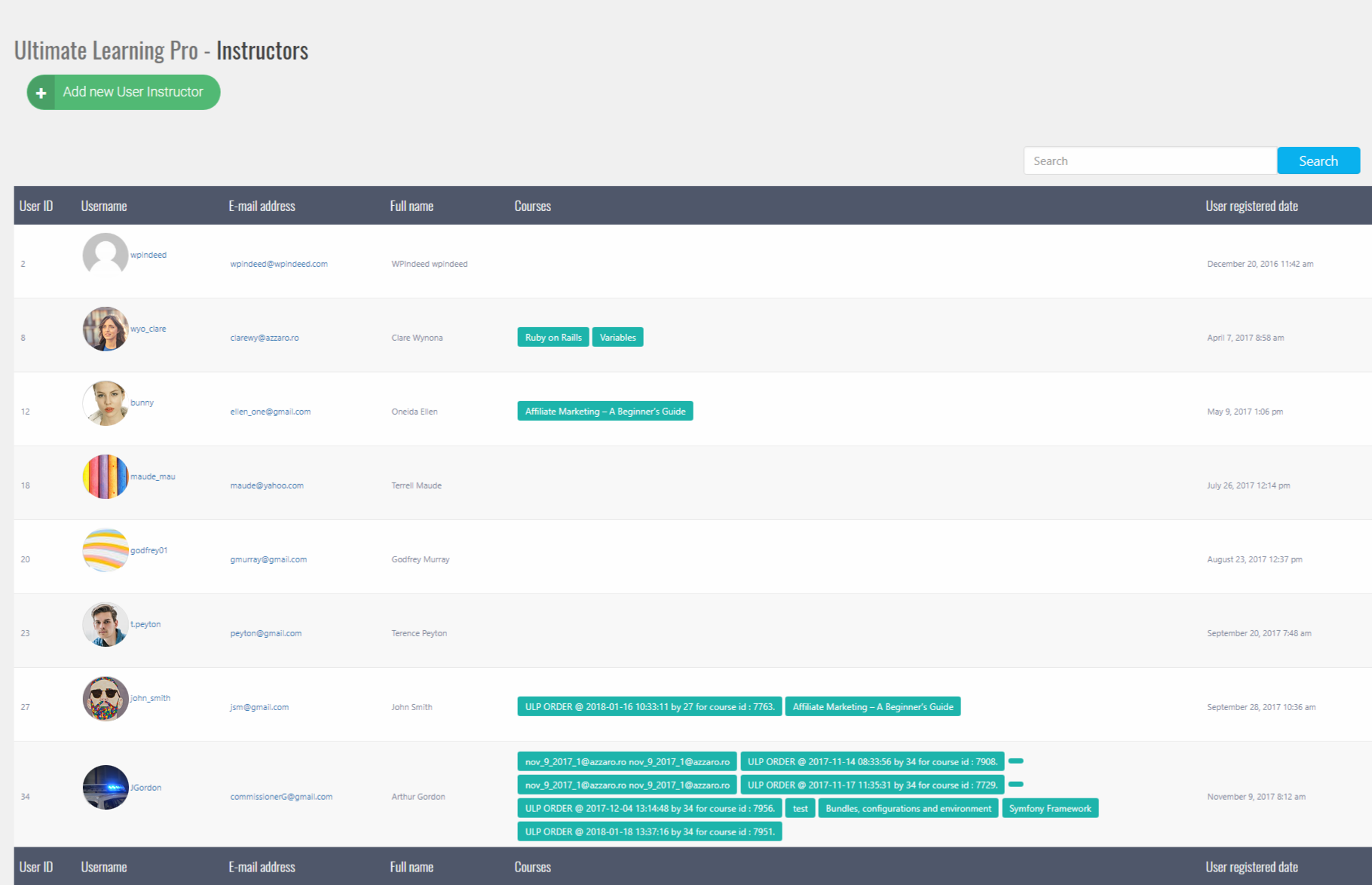Click email wpindeed@wpindeed.com
Image resolution: width=1372 pixels, height=885 pixels.
click(x=279, y=264)
